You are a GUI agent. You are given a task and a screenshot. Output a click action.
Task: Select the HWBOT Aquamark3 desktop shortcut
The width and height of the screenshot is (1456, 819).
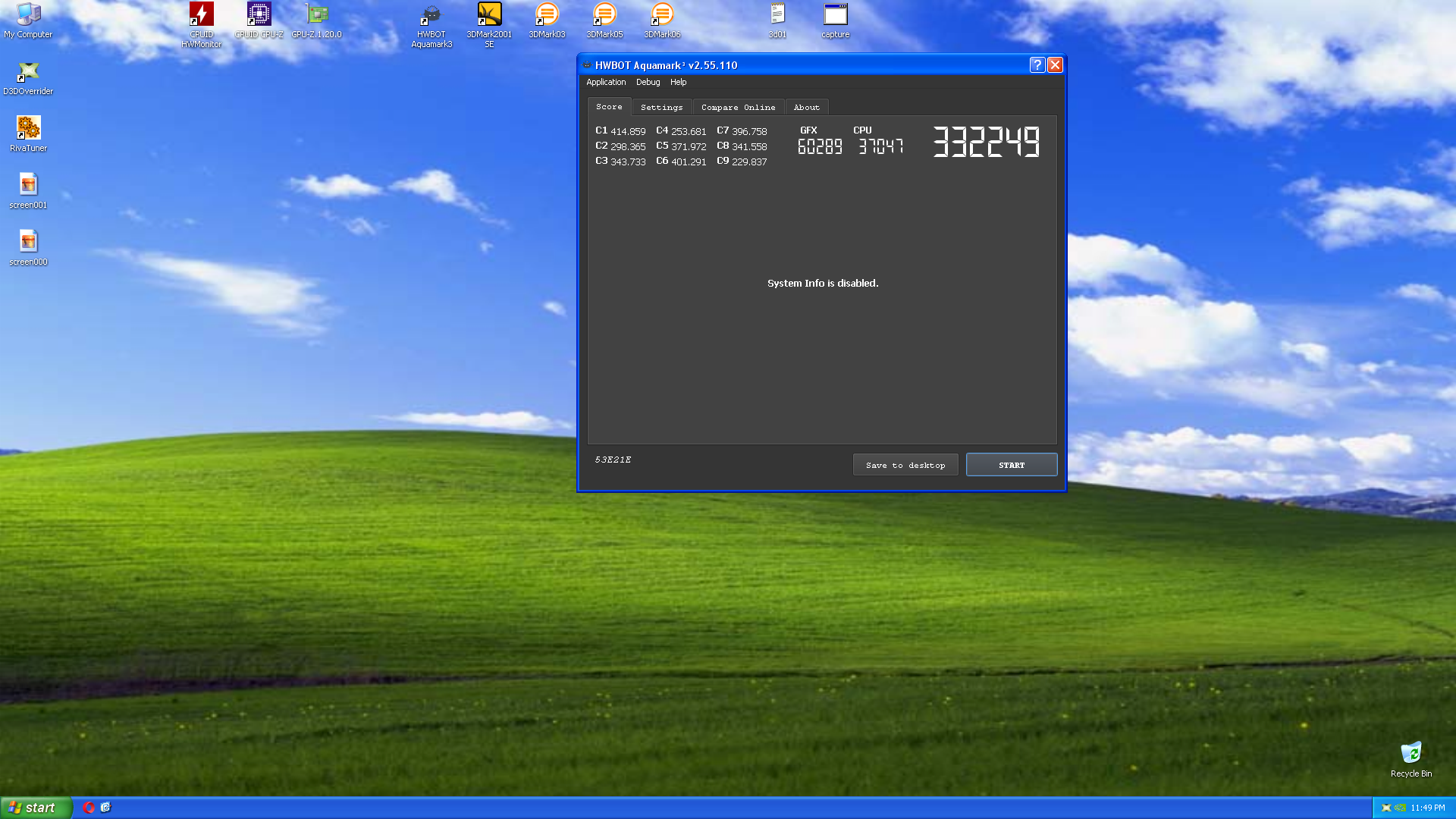pos(431,25)
